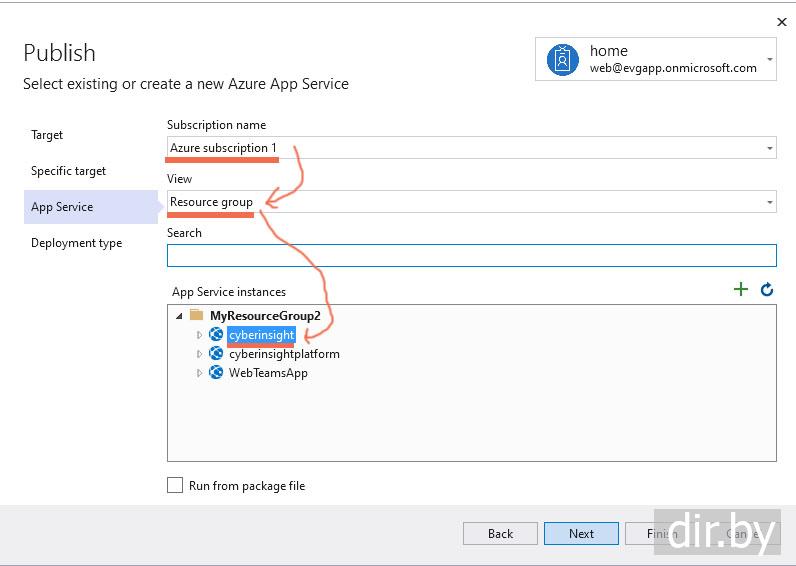This screenshot has width=796, height=566.
Task: Click the refresh App Service instances icon
Action: (x=767, y=289)
